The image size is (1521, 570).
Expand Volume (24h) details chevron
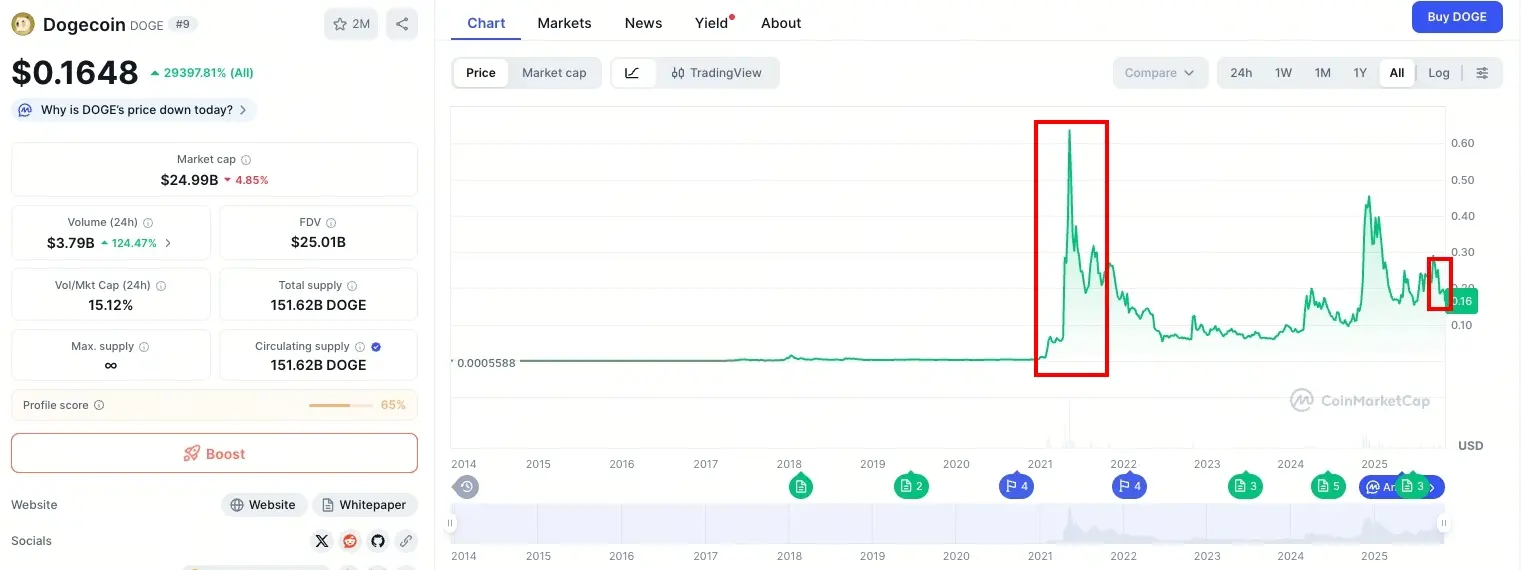click(x=168, y=243)
